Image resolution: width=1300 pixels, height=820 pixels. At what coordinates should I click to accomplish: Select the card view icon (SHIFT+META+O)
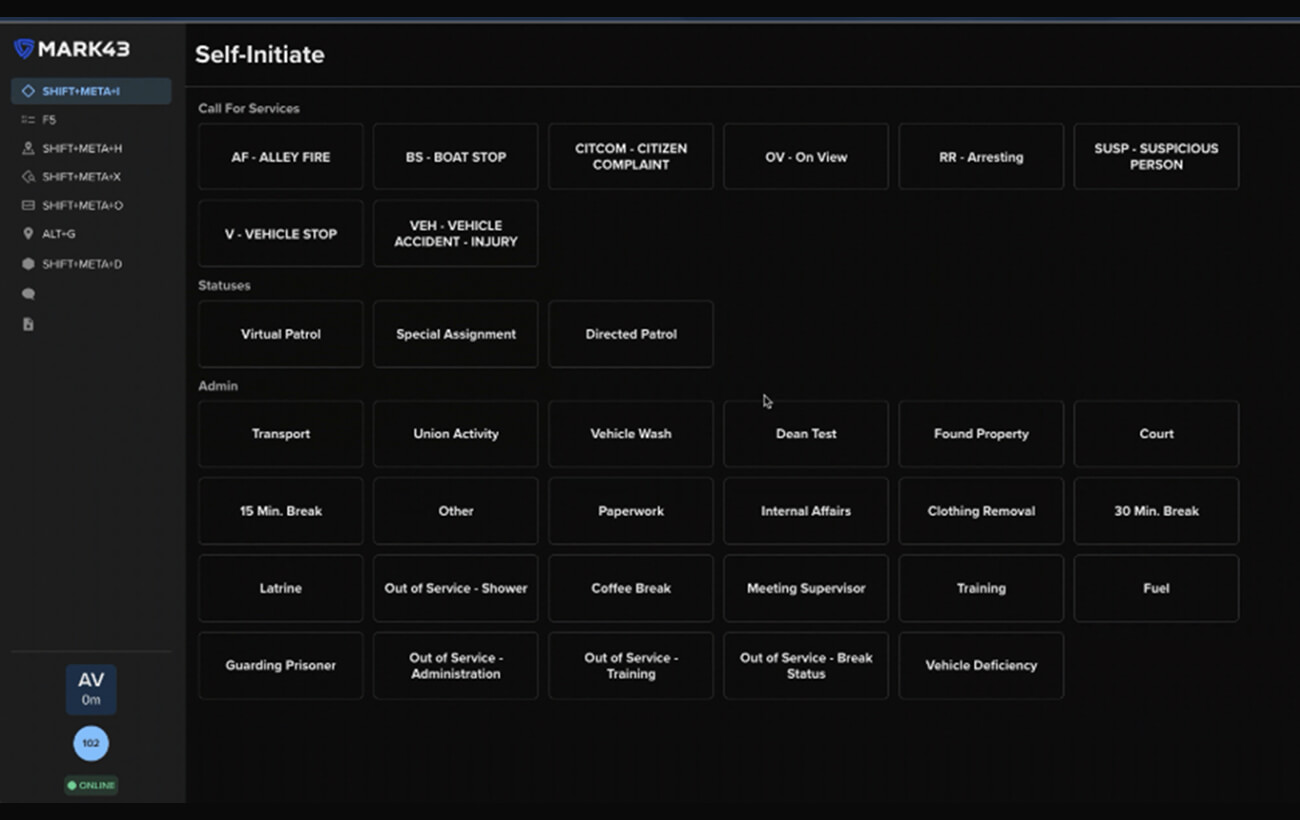pos(29,205)
